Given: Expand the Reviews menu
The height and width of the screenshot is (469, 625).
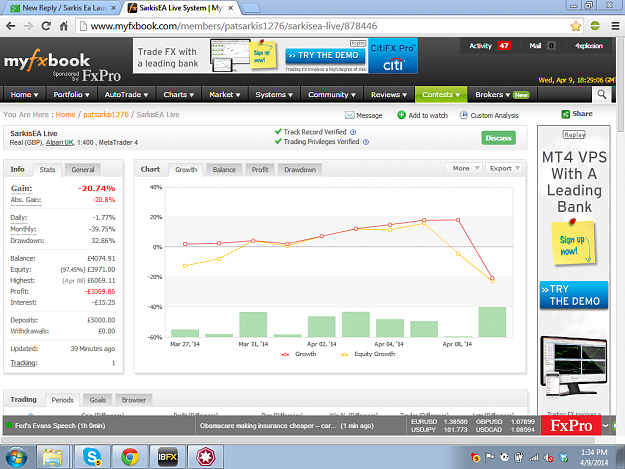Looking at the screenshot, I should [x=389, y=94].
